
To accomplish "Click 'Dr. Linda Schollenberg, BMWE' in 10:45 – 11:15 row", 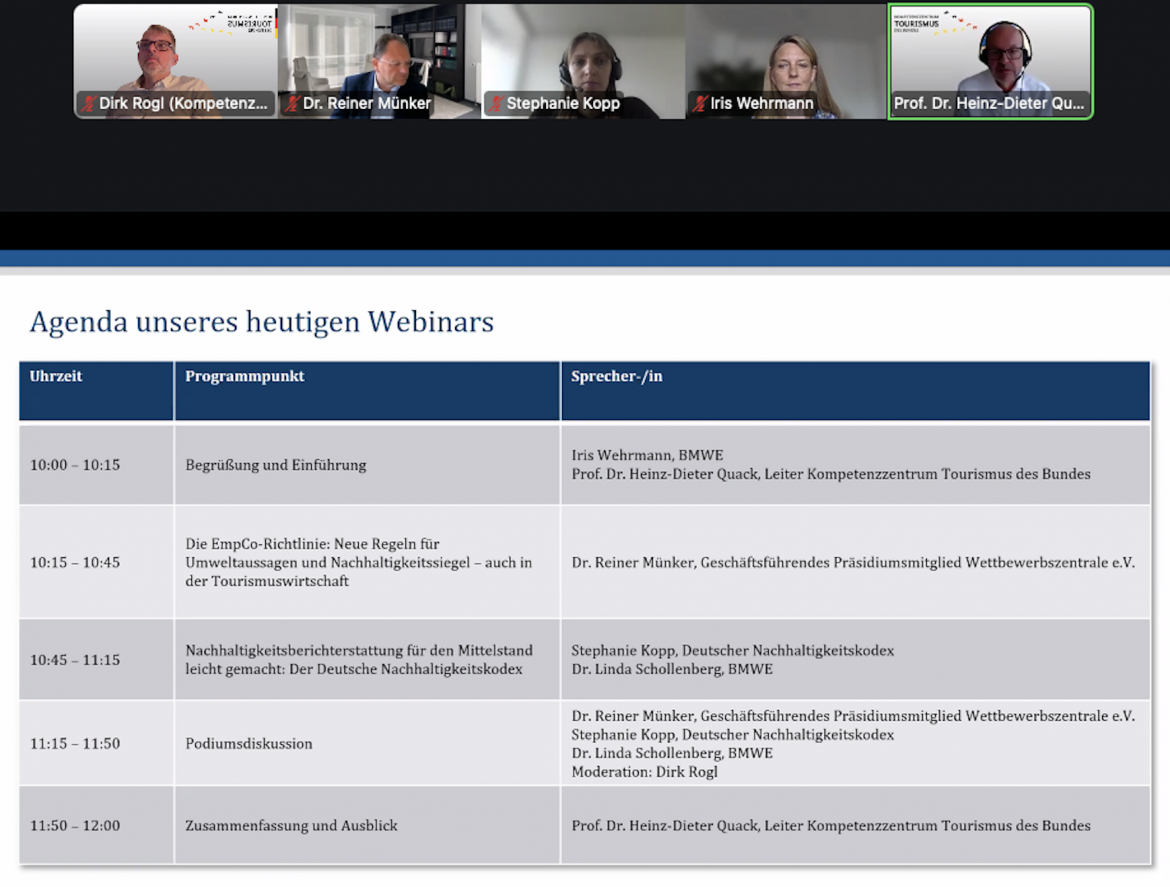I will pyautogui.click(x=672, y=669).
